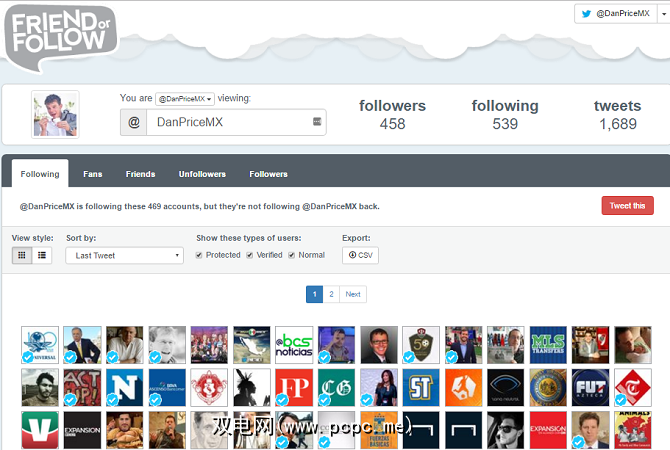Viewport: 670px width, 450px height.
Task: Open the red FP logo account avatar
Action: 294,388
